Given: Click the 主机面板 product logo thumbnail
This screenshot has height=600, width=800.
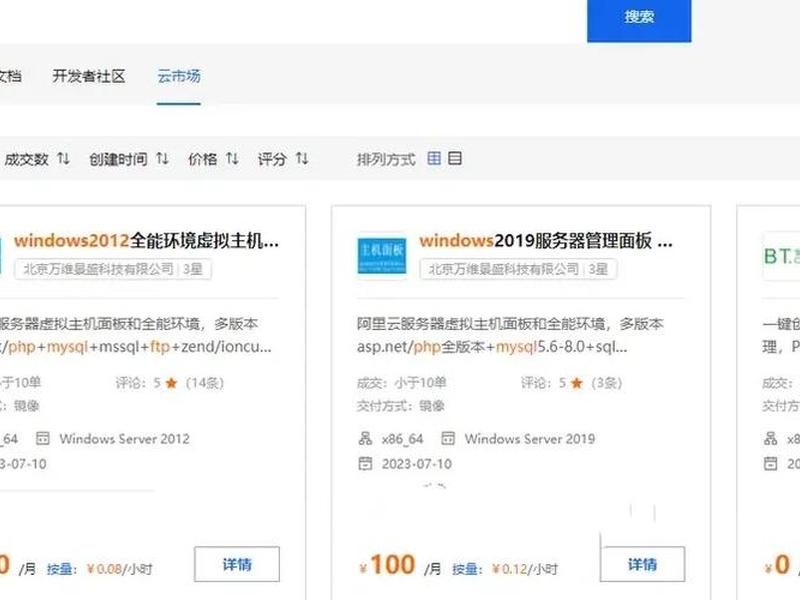Looking at the screenshot, I should 382,256.
